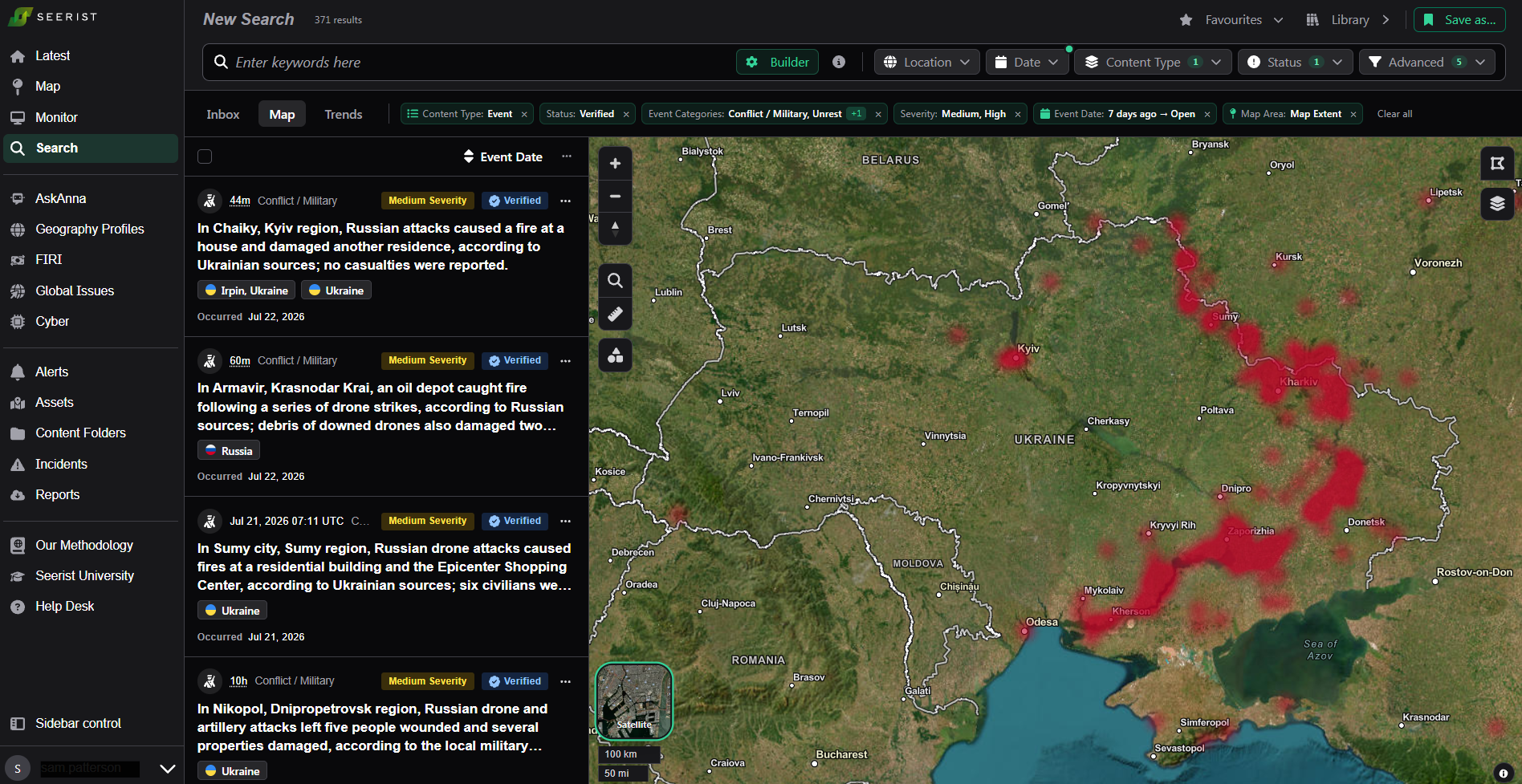The width and height of the screenshot is (1522, 784).
Task: Zoom out on the map
Action: point(615,196)
